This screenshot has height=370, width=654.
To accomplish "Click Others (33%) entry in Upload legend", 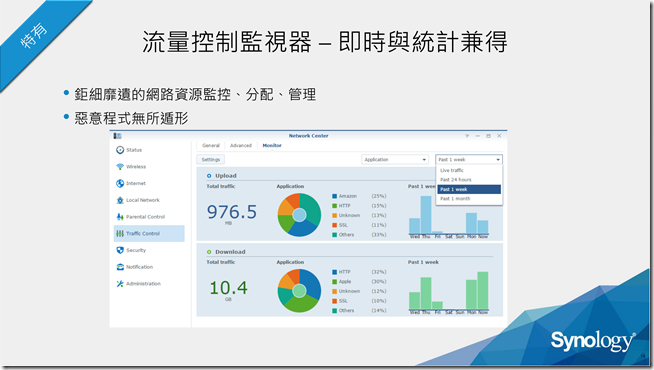I will (x=359, y=235).
